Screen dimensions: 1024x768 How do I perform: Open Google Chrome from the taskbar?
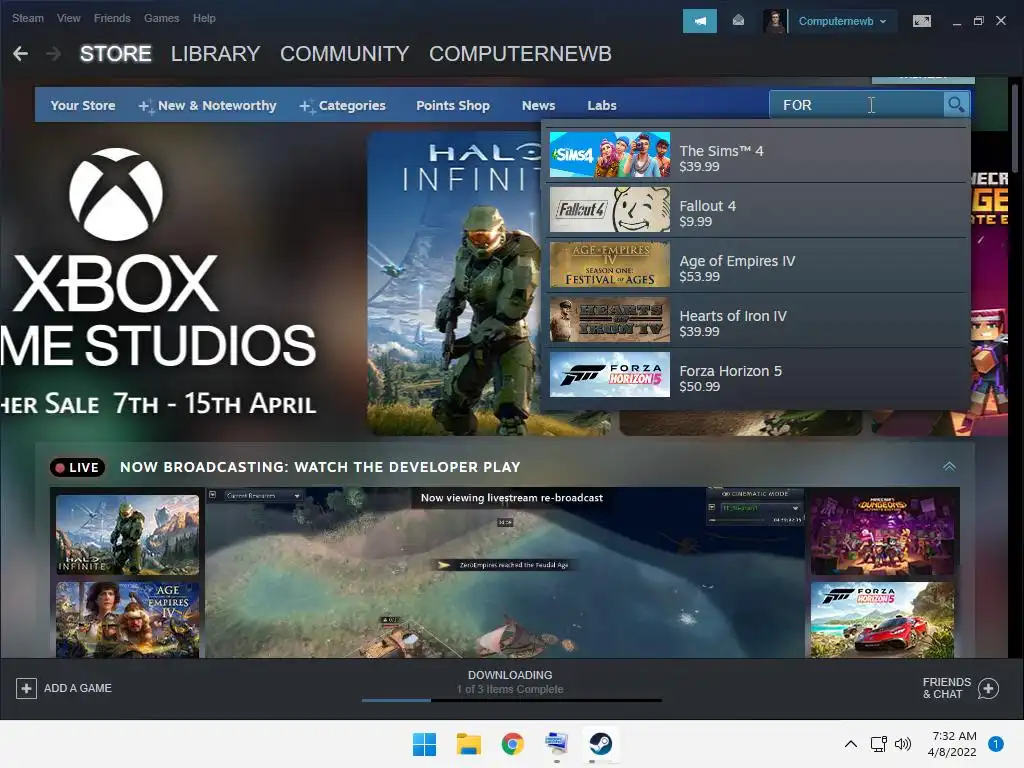click(x=513, y=744)
